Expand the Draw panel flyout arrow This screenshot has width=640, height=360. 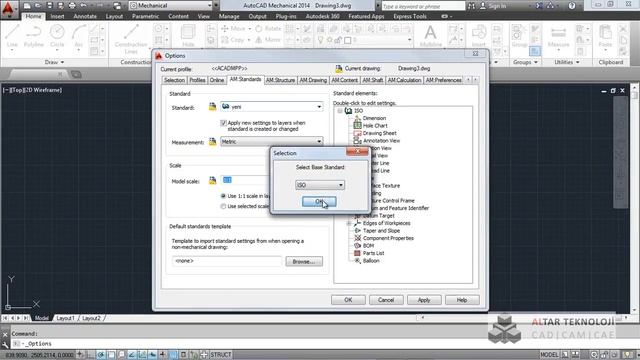click(x=62, y=62)
